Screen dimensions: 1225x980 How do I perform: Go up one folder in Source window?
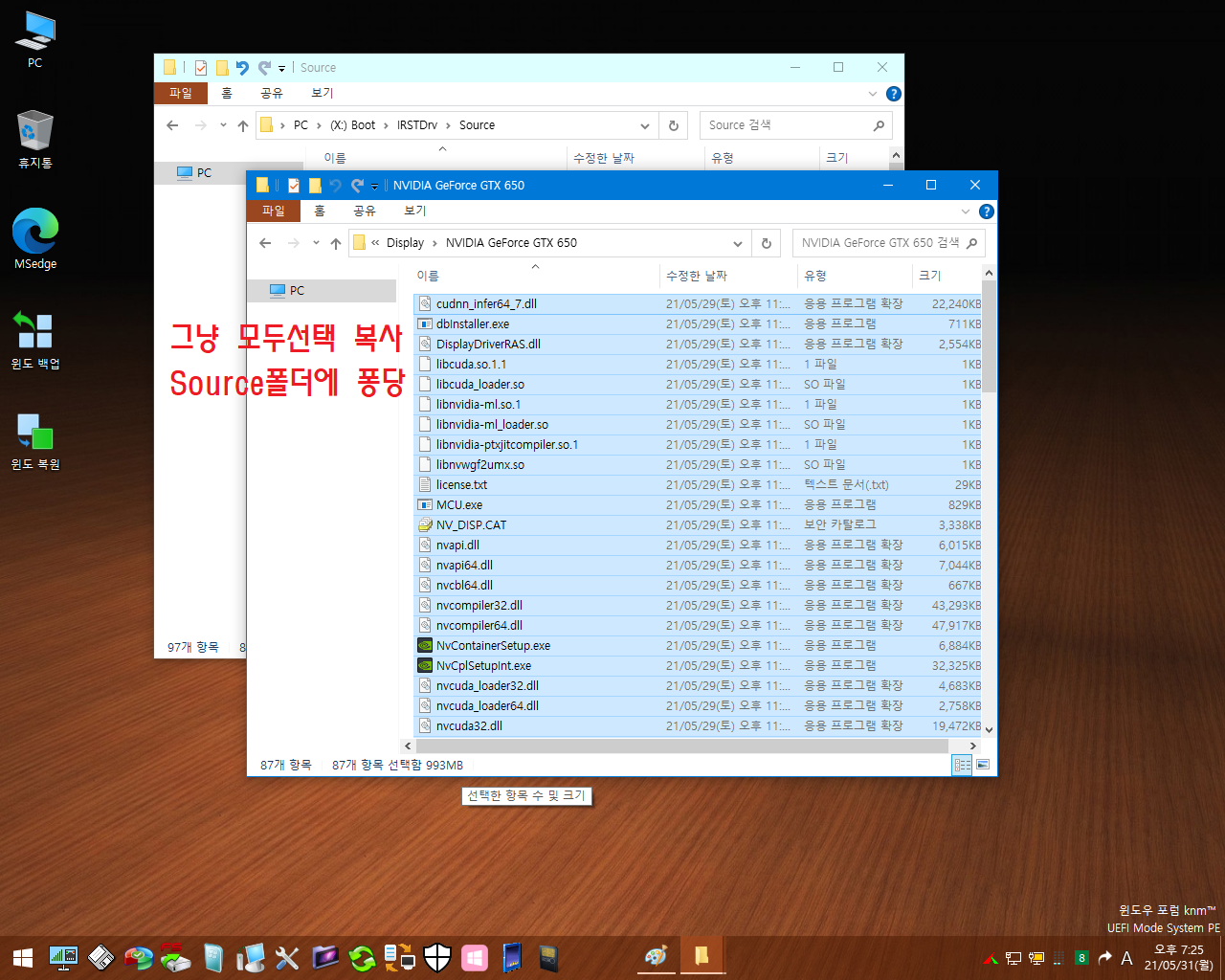[243, 125]
